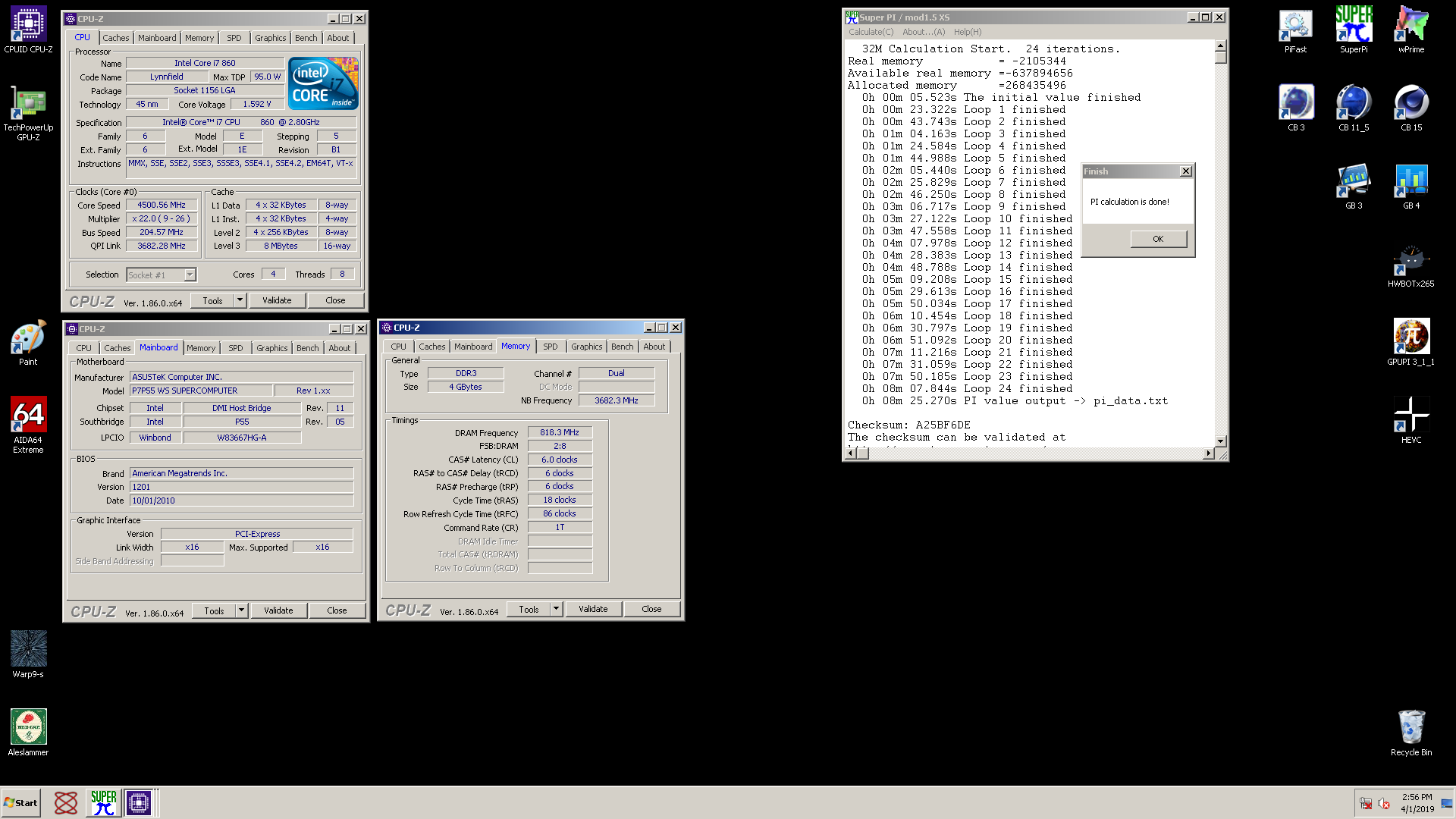The image size is (1456, 819).
Task: Click Super PI vertical scrollbar down arrow
Action: 1220,441
